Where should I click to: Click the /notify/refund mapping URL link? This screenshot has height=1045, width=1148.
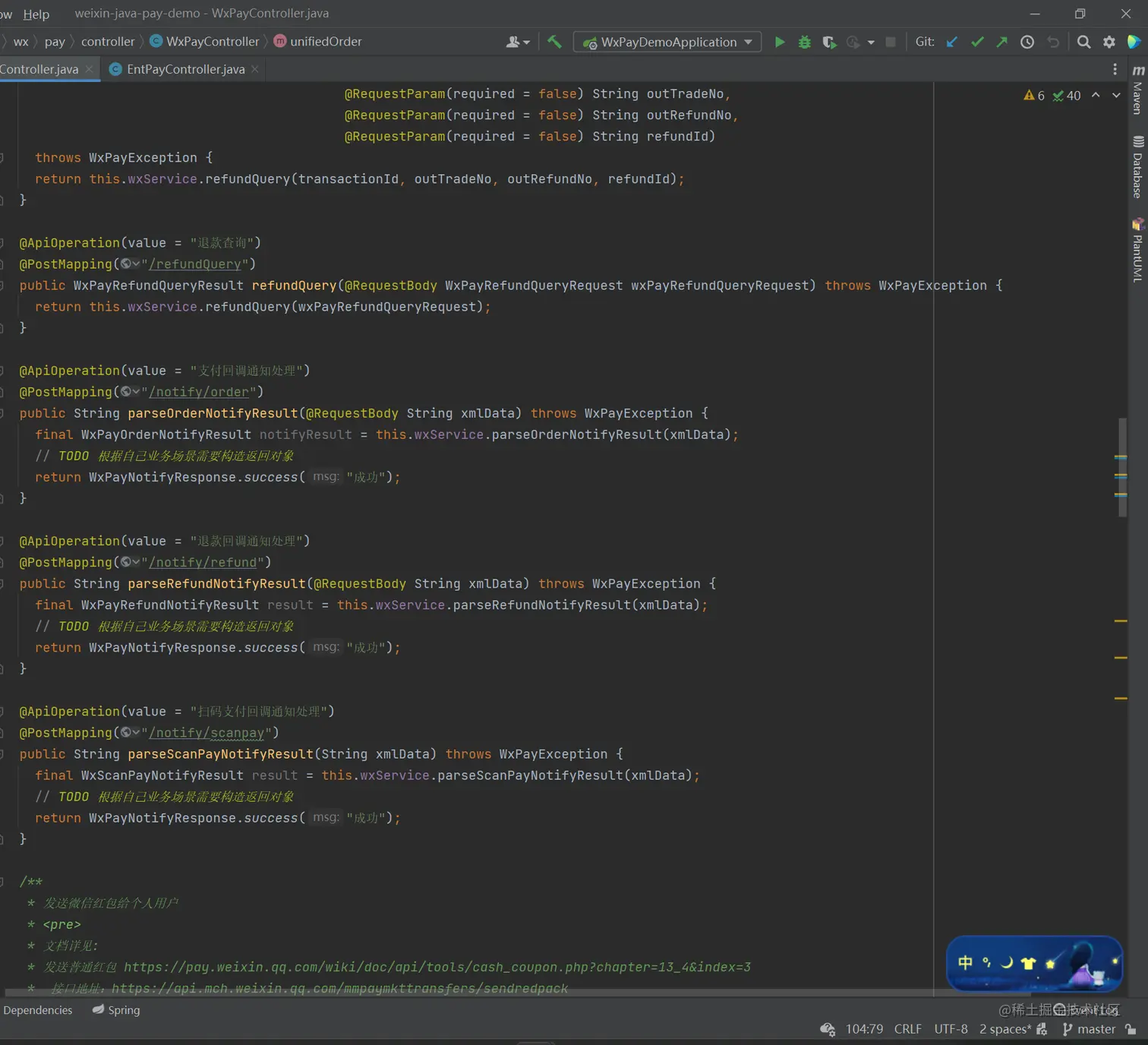(203, 563)
